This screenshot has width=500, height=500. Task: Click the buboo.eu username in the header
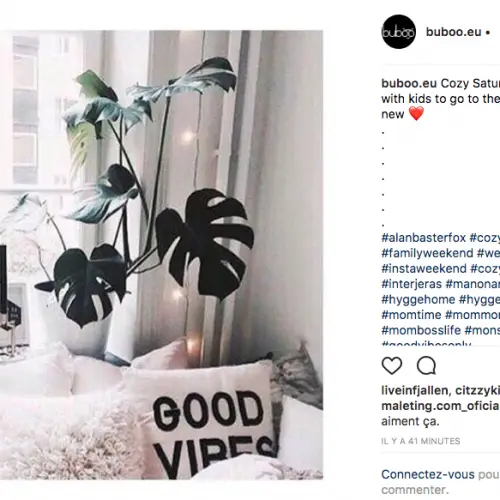[453, 32]
